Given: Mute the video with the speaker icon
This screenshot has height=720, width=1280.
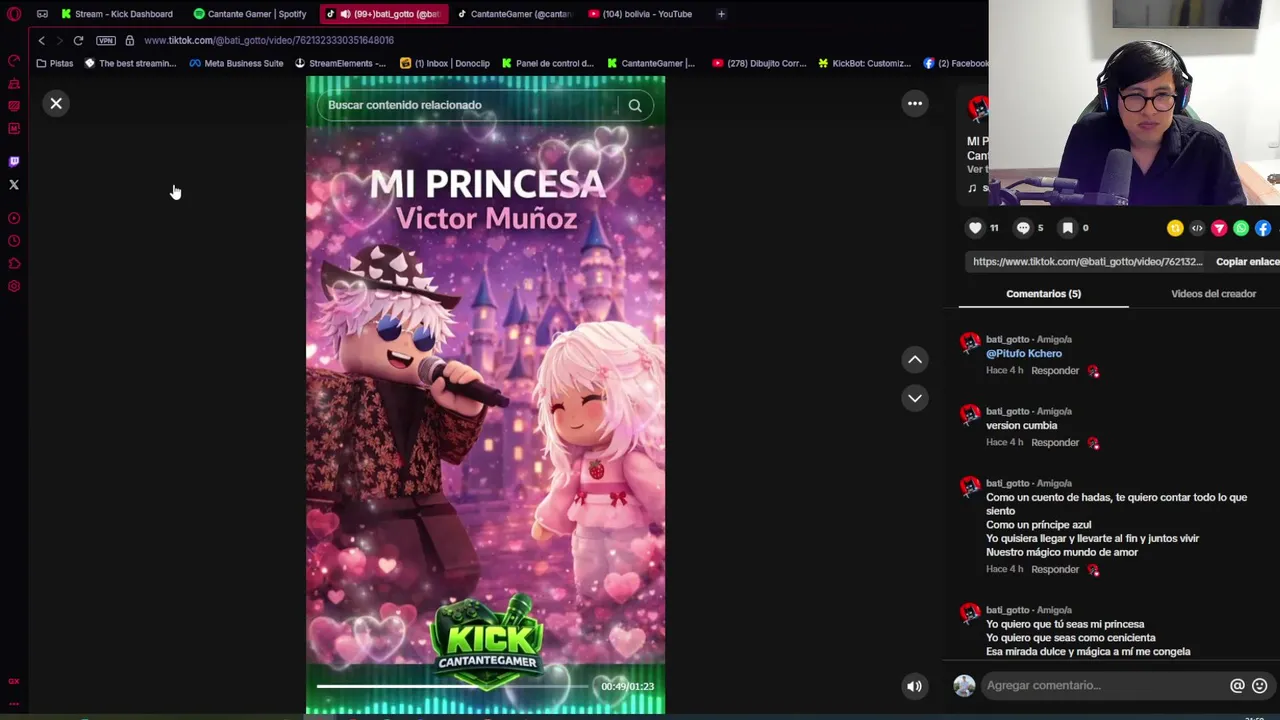Looking at the screenshot, I should click(914, 686).
